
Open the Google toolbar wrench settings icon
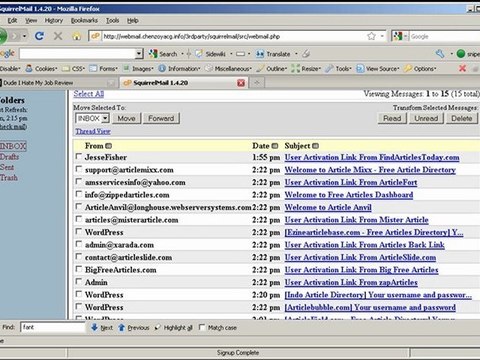440,54
